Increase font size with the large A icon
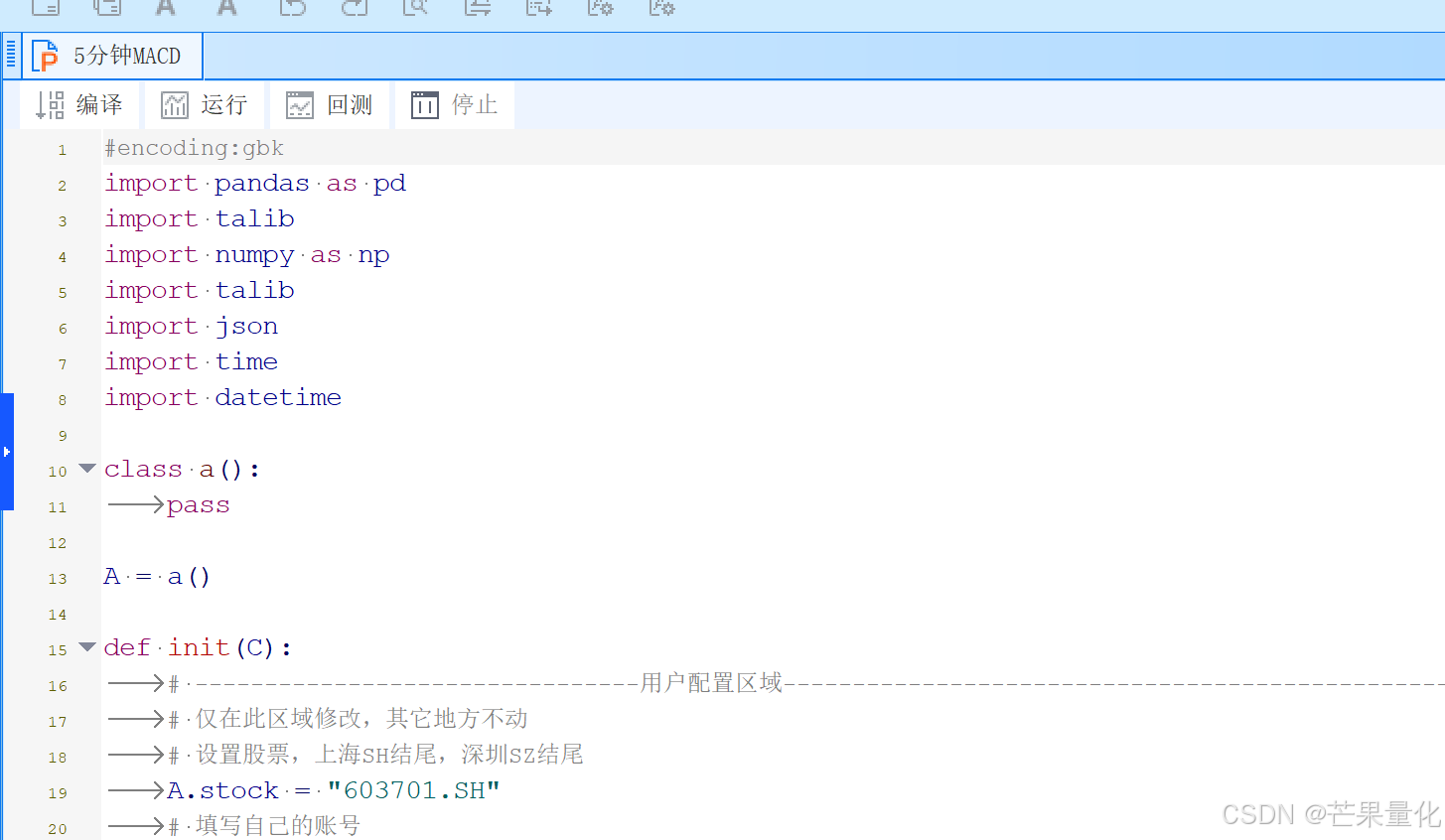Image resolution: width=1445 pixels, height=840 pixels. (165, 12)
